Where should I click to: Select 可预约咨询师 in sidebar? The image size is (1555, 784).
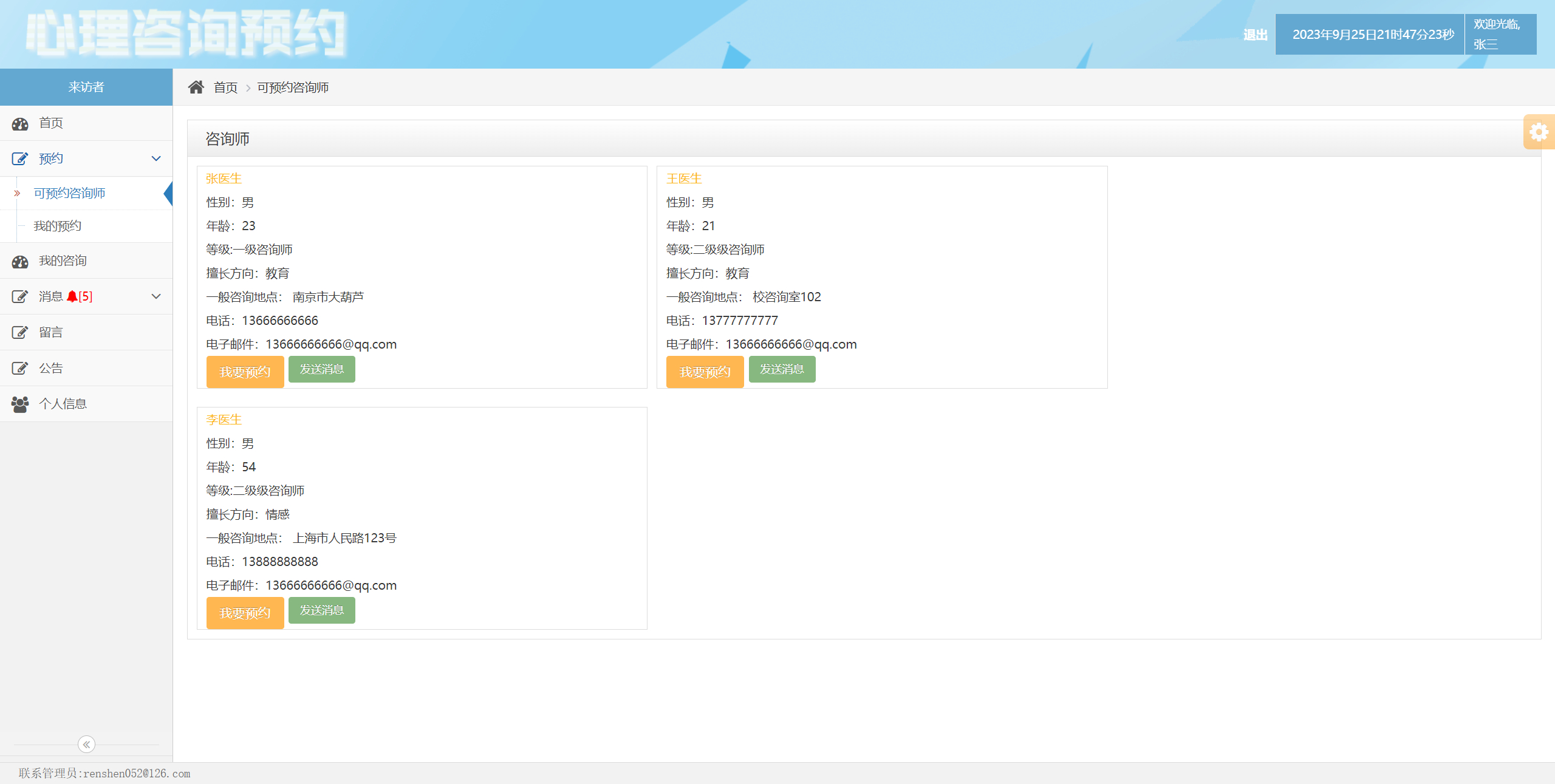click(69, 193)
